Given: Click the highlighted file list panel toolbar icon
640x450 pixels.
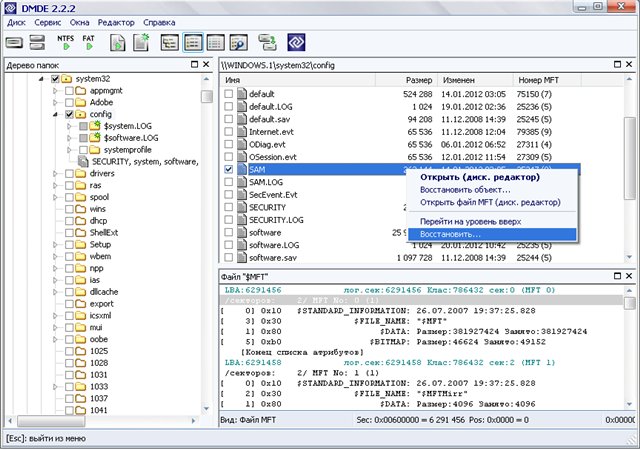Looking at the screenshot, I should pos(193,42).
